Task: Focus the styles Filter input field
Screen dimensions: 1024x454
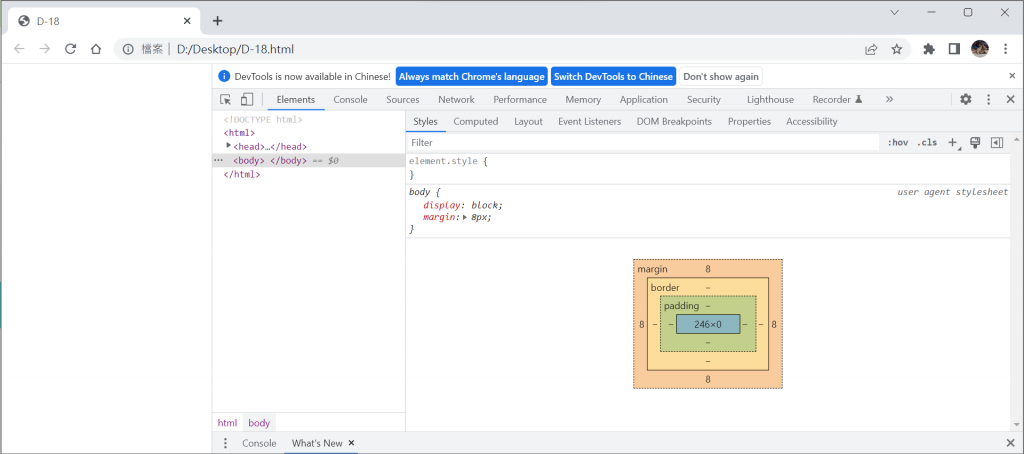Action: (x=640, y=143)
